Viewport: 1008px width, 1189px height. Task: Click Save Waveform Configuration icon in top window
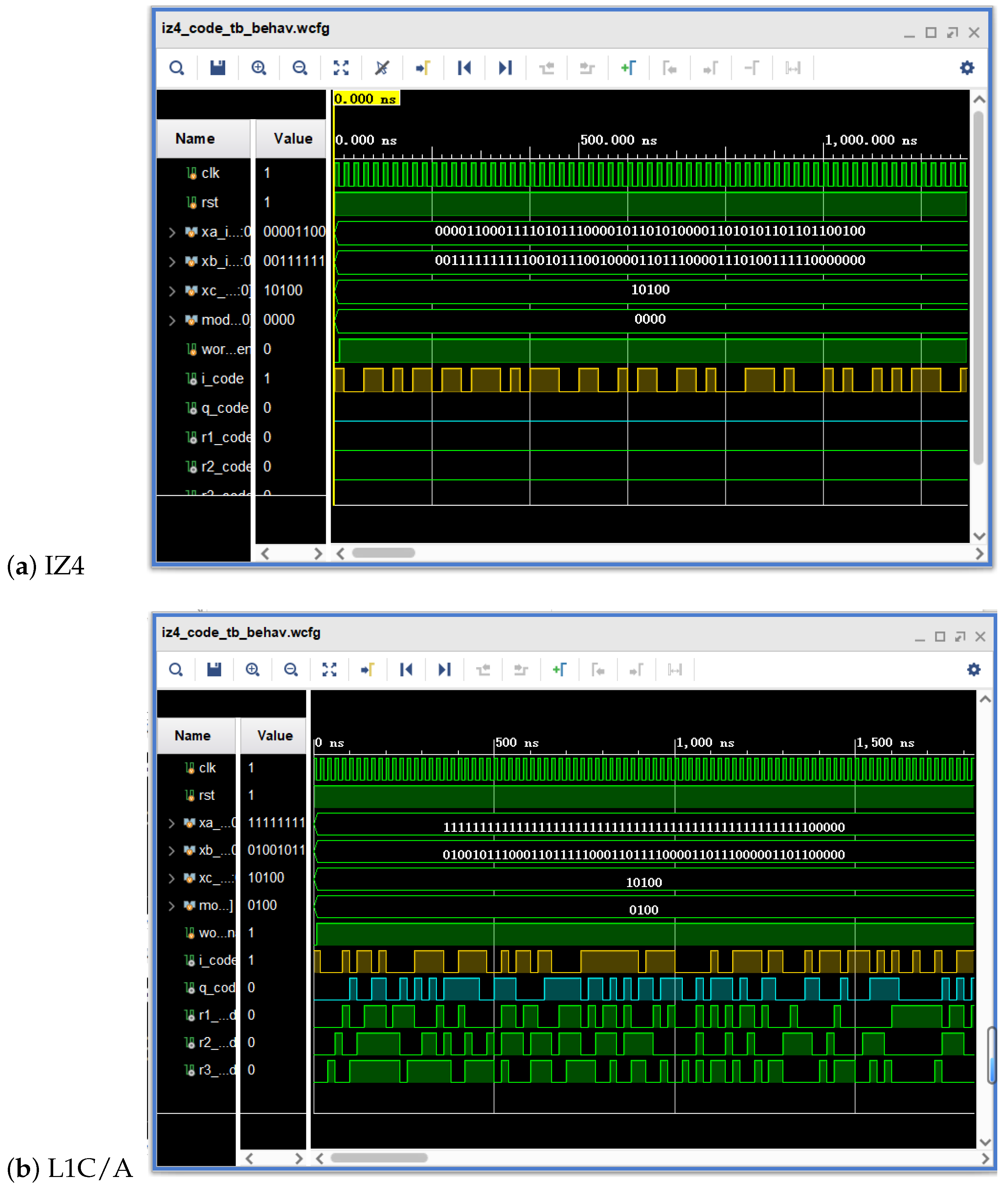pyautogui.click(x=218, y=68)
